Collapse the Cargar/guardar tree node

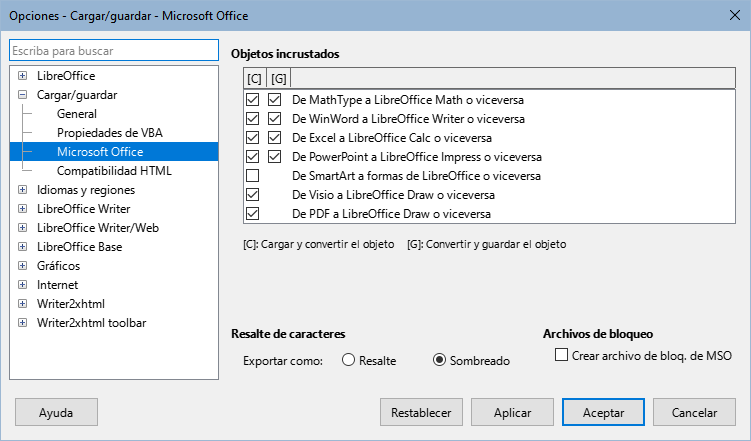pyautogui.click(x=23, y=95)
